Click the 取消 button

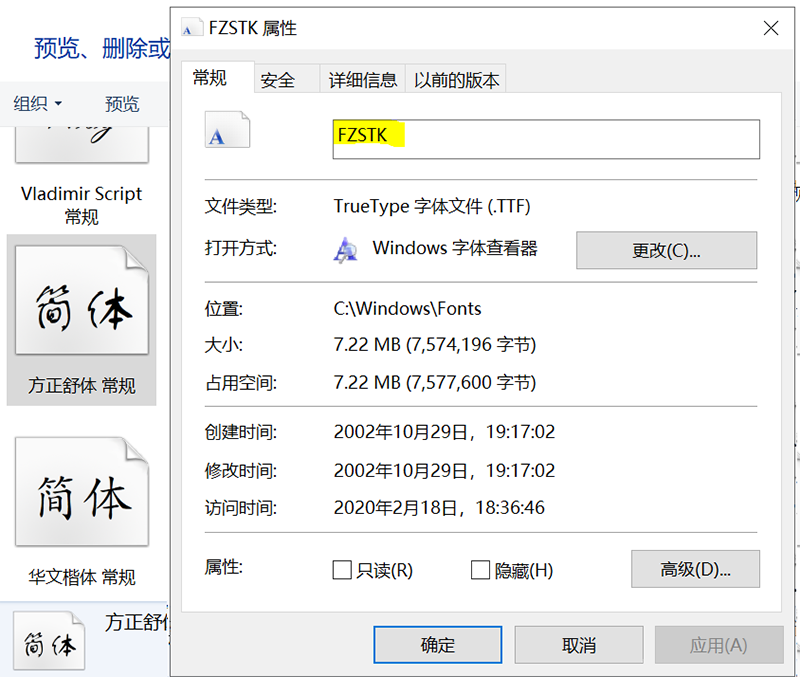tap(579, 645)
